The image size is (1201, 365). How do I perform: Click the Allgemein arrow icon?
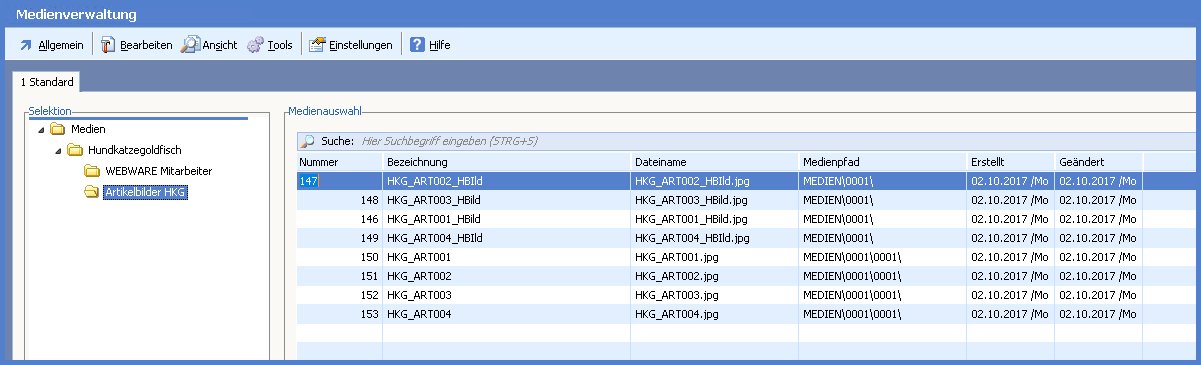coord(26,45)
